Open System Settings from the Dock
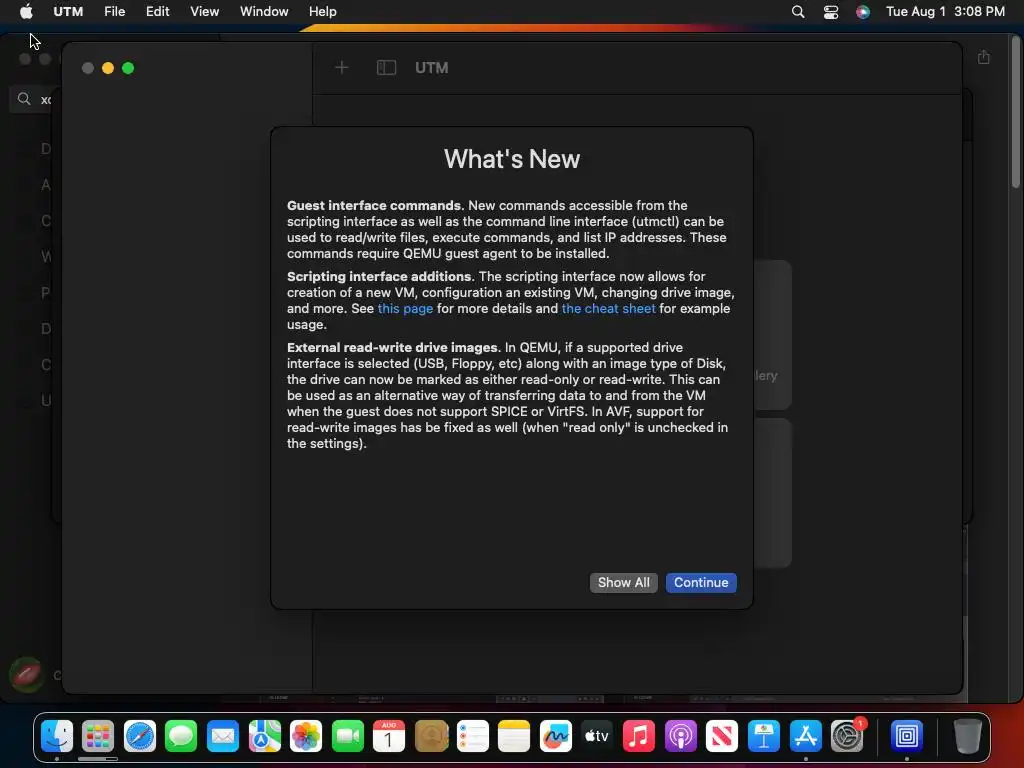1024x768 pixels. click(847, 736)
